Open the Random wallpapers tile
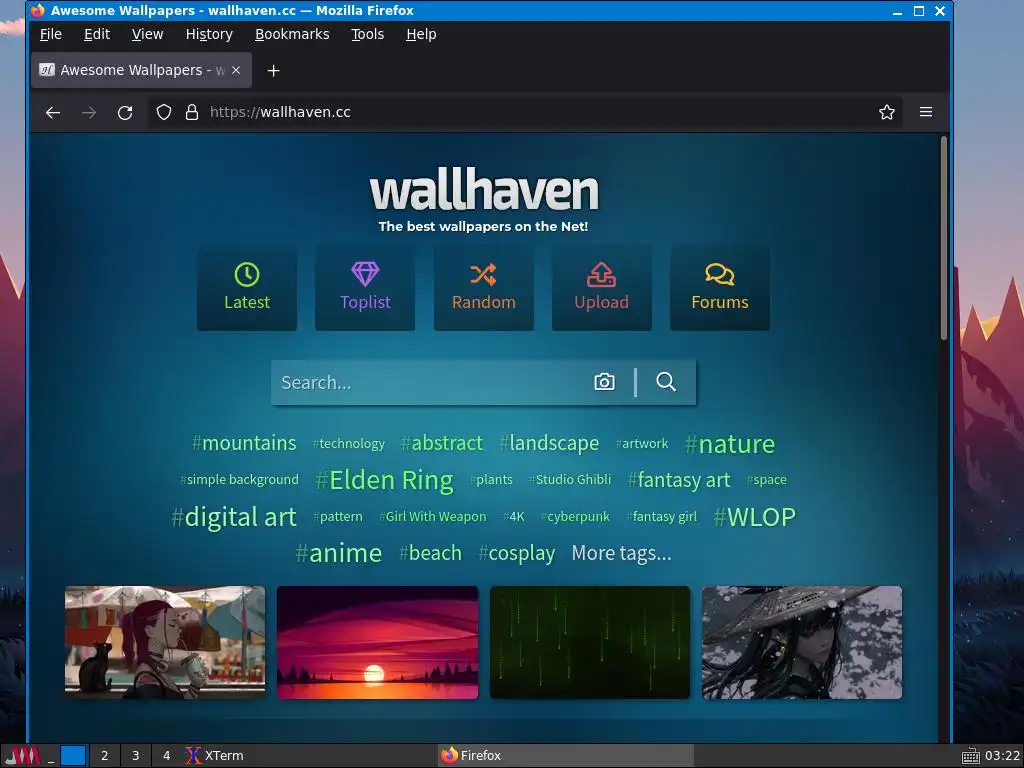The width and height of the screenshot is (1024, 768). (x=483, y=288)
